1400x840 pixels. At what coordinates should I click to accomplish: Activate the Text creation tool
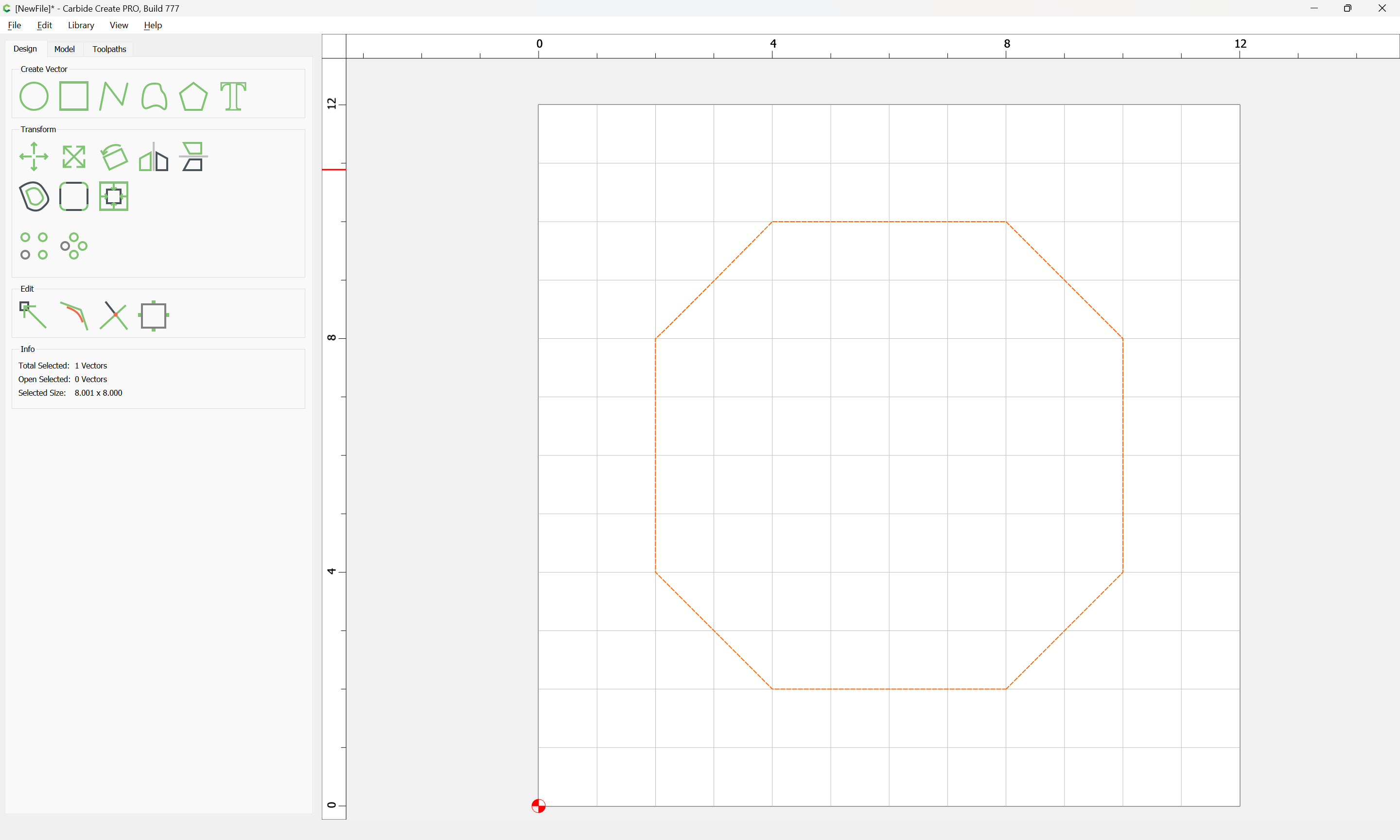(233, 96)
